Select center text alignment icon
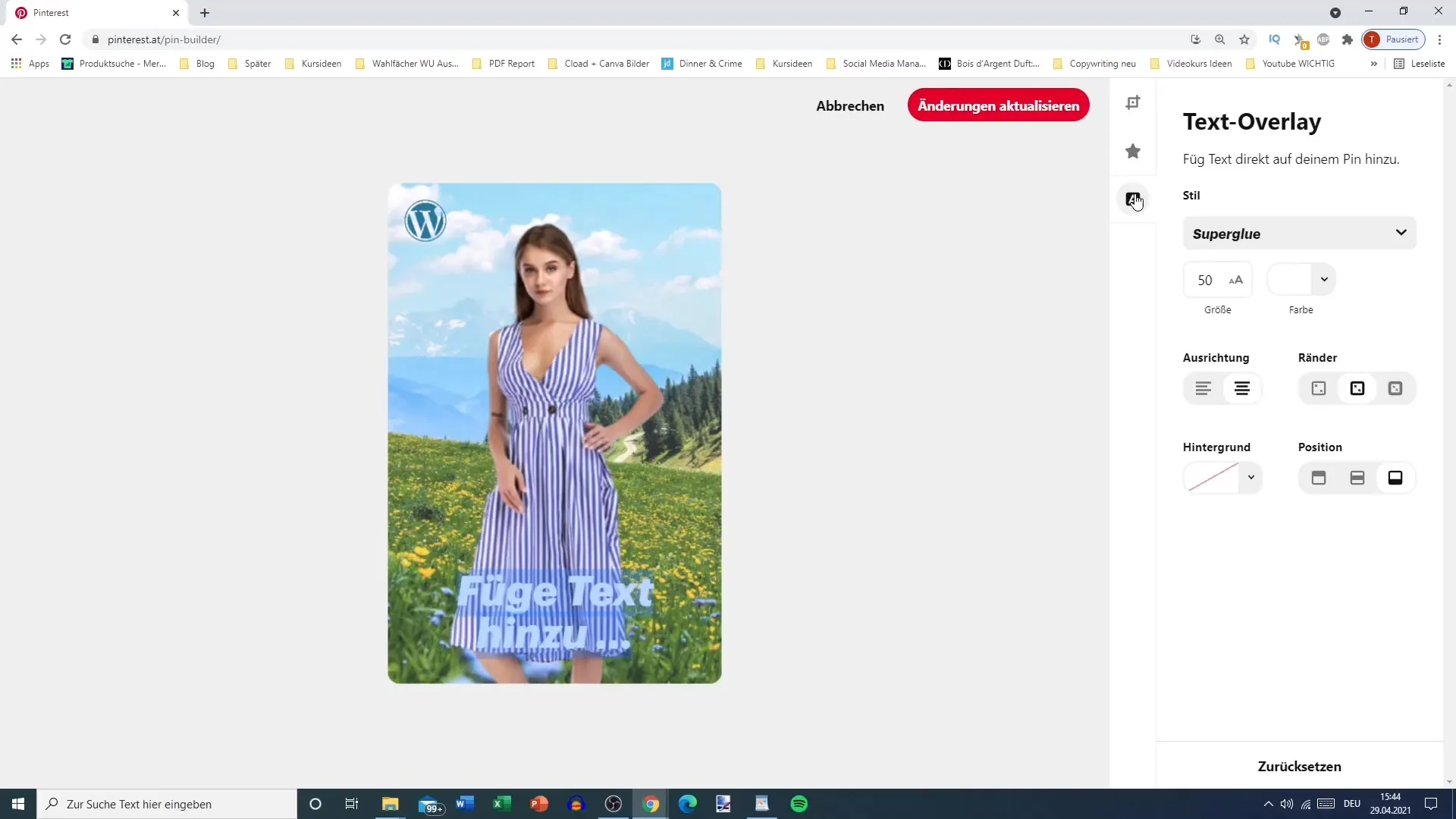The image size is (1456, 819). click(1242, 388)
